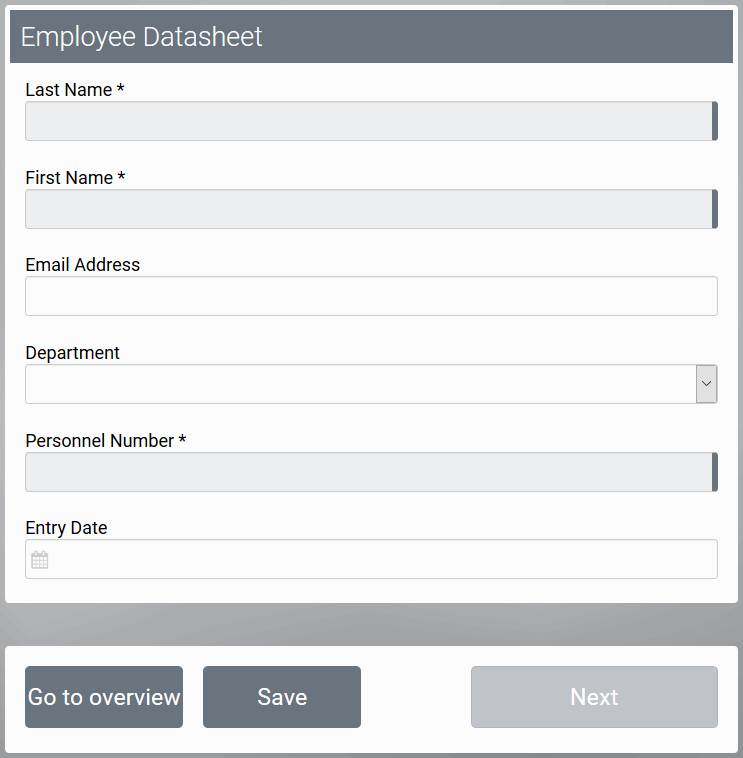Focus the First Name input field

[x=368, y=209]
